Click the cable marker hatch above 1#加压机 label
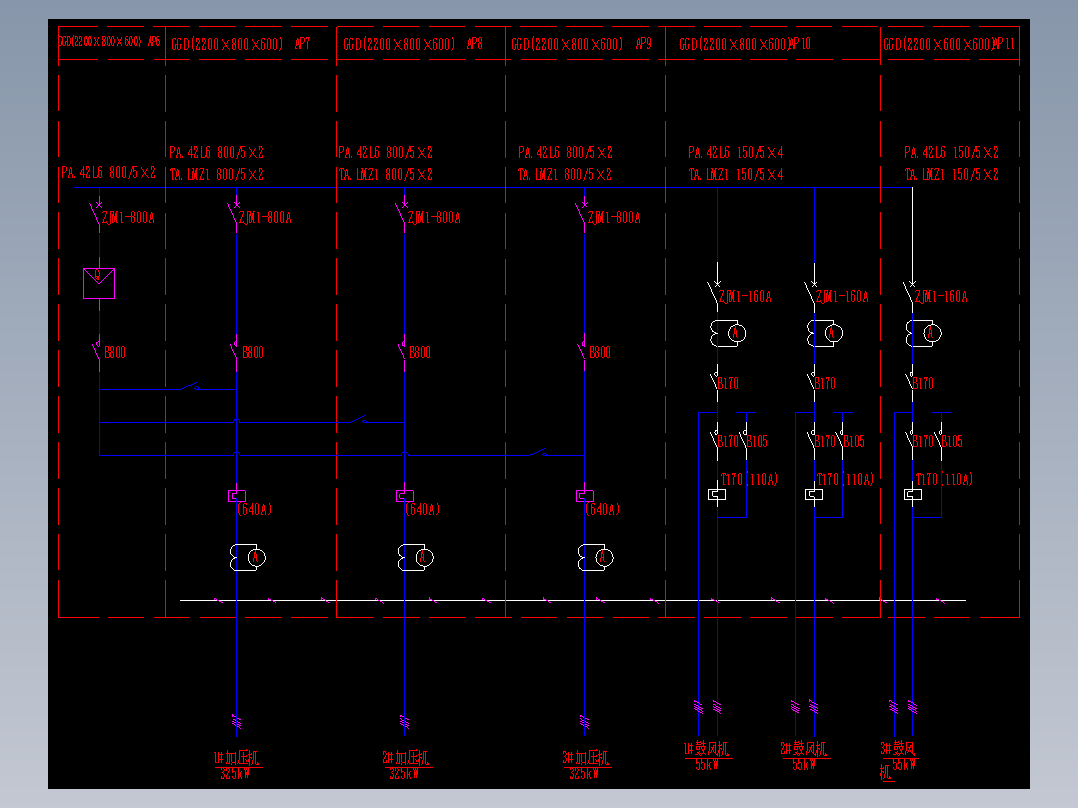Viewport: 1078px width, 808px height. (236, 721)
